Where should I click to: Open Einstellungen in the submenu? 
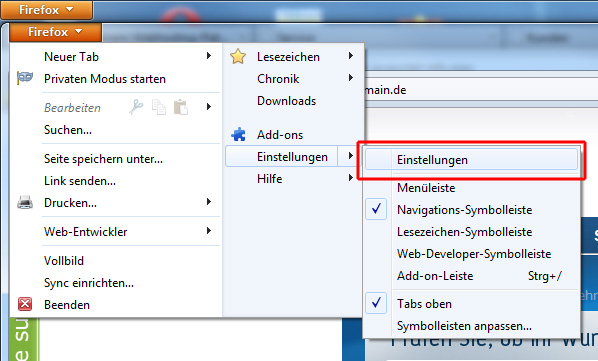click(x=471, y=160)
